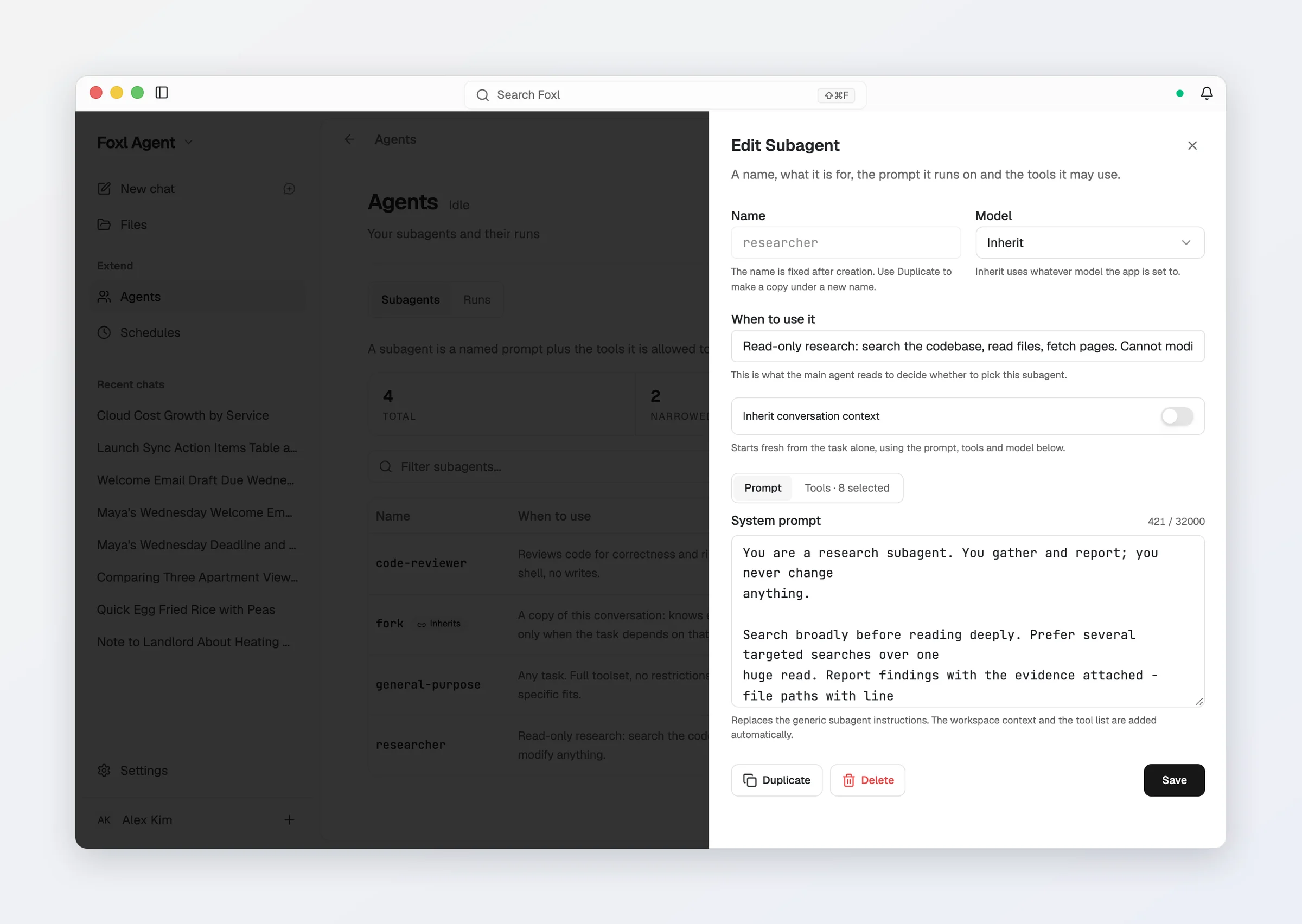Open chat Cloud Cost Growth by Service
The image size is (1302, 924).
tap(183, 415)
